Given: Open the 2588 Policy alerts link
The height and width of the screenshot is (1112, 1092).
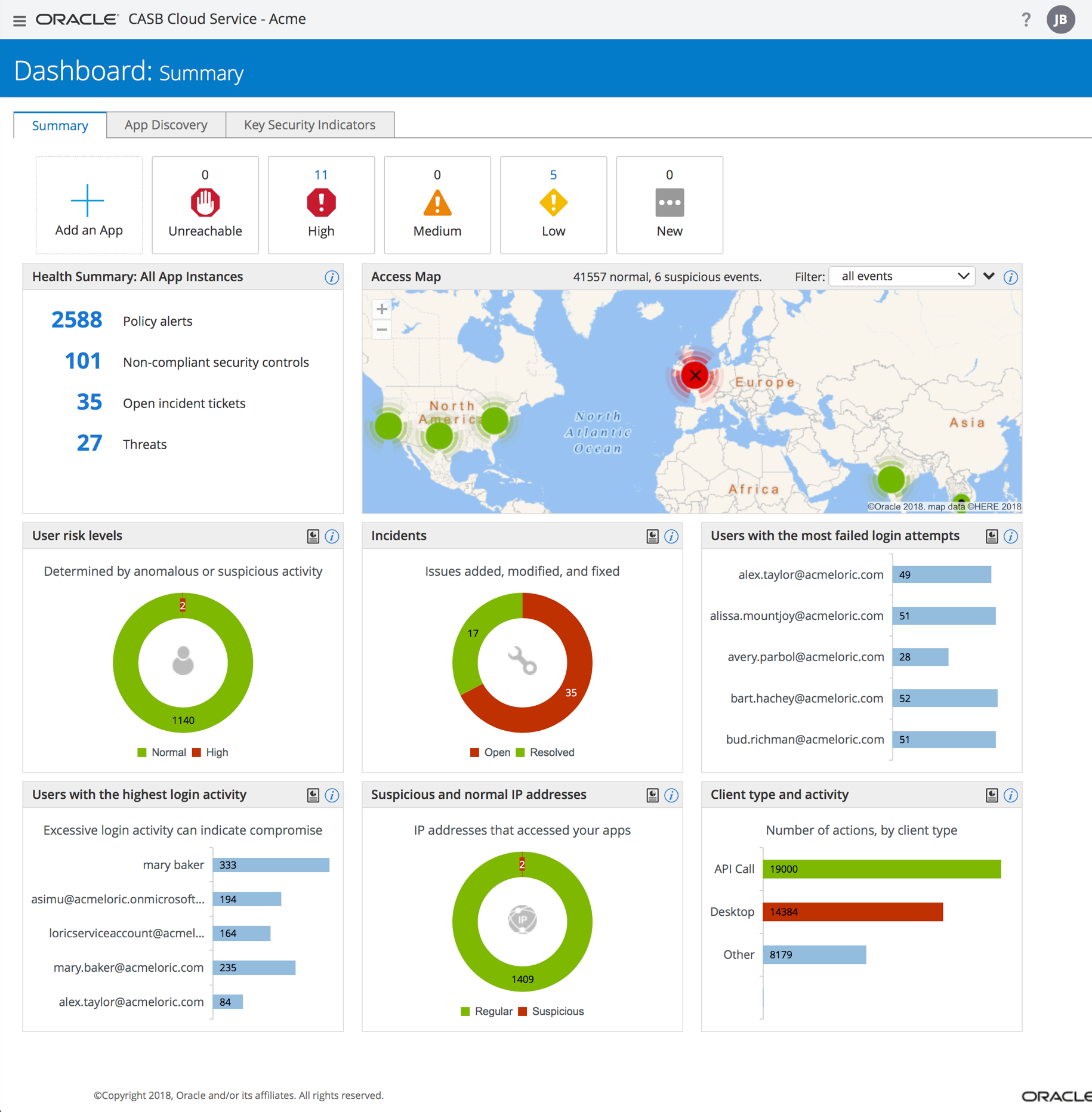Looking at the screenshot, I should [x=76, y=320].
